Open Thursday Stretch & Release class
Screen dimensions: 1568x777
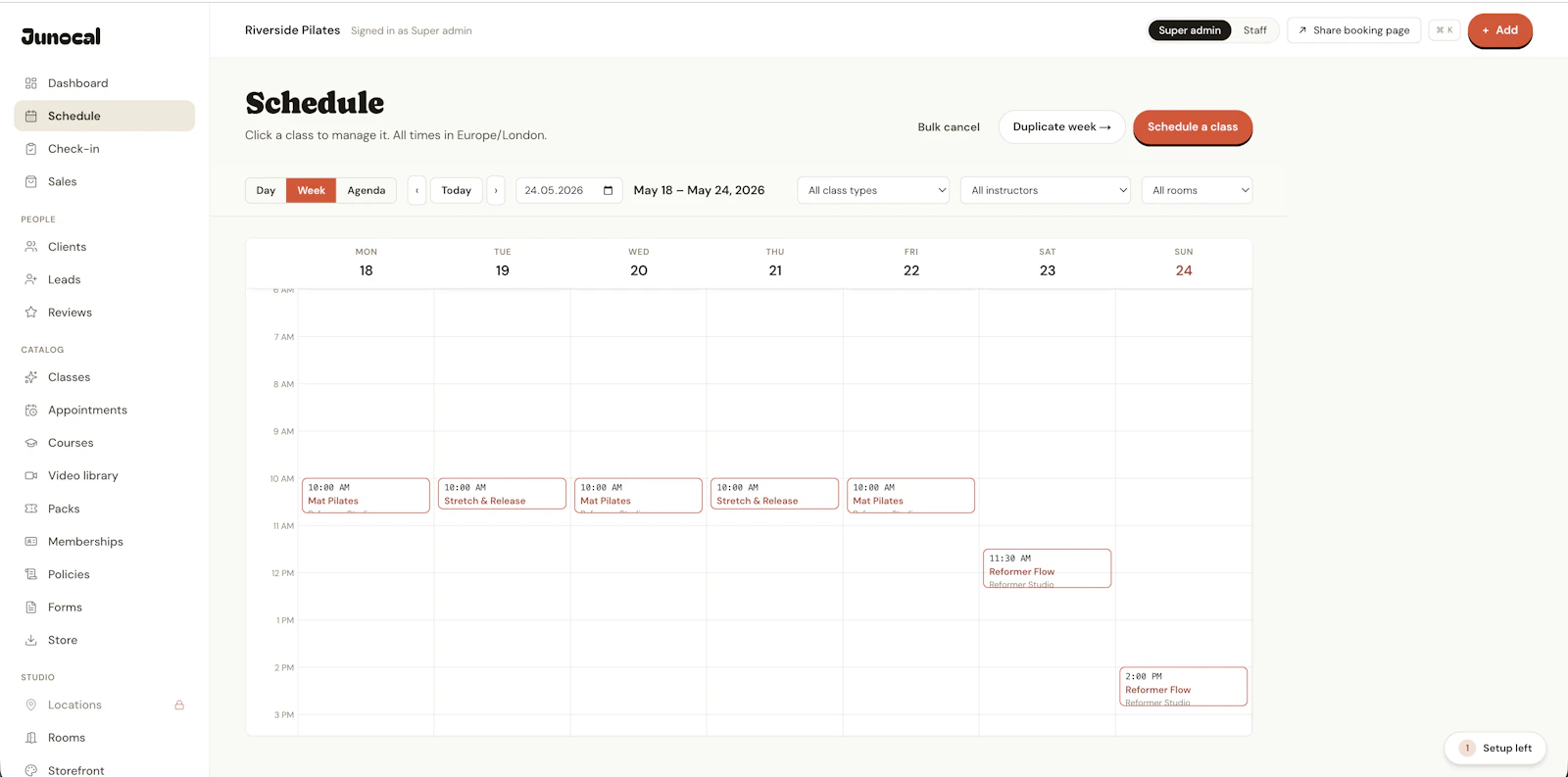click(x=774, y=494)
